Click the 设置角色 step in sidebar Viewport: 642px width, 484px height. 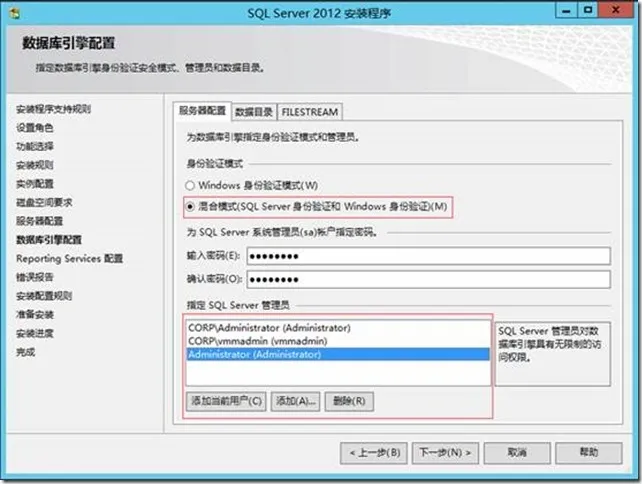coord(35,128)
